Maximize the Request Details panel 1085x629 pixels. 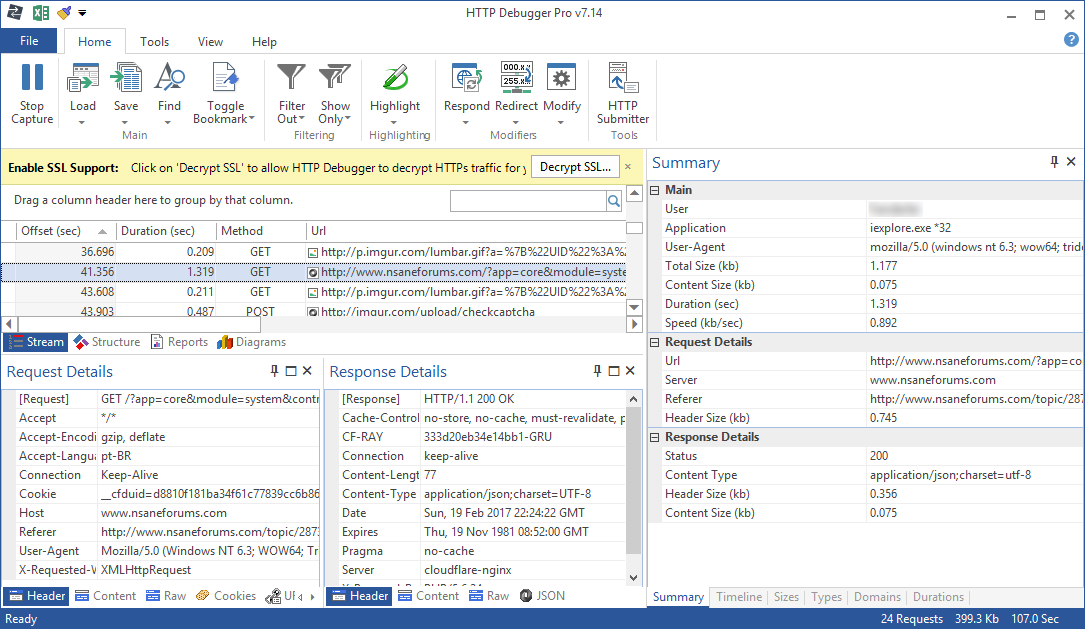(x=291, y=371)
